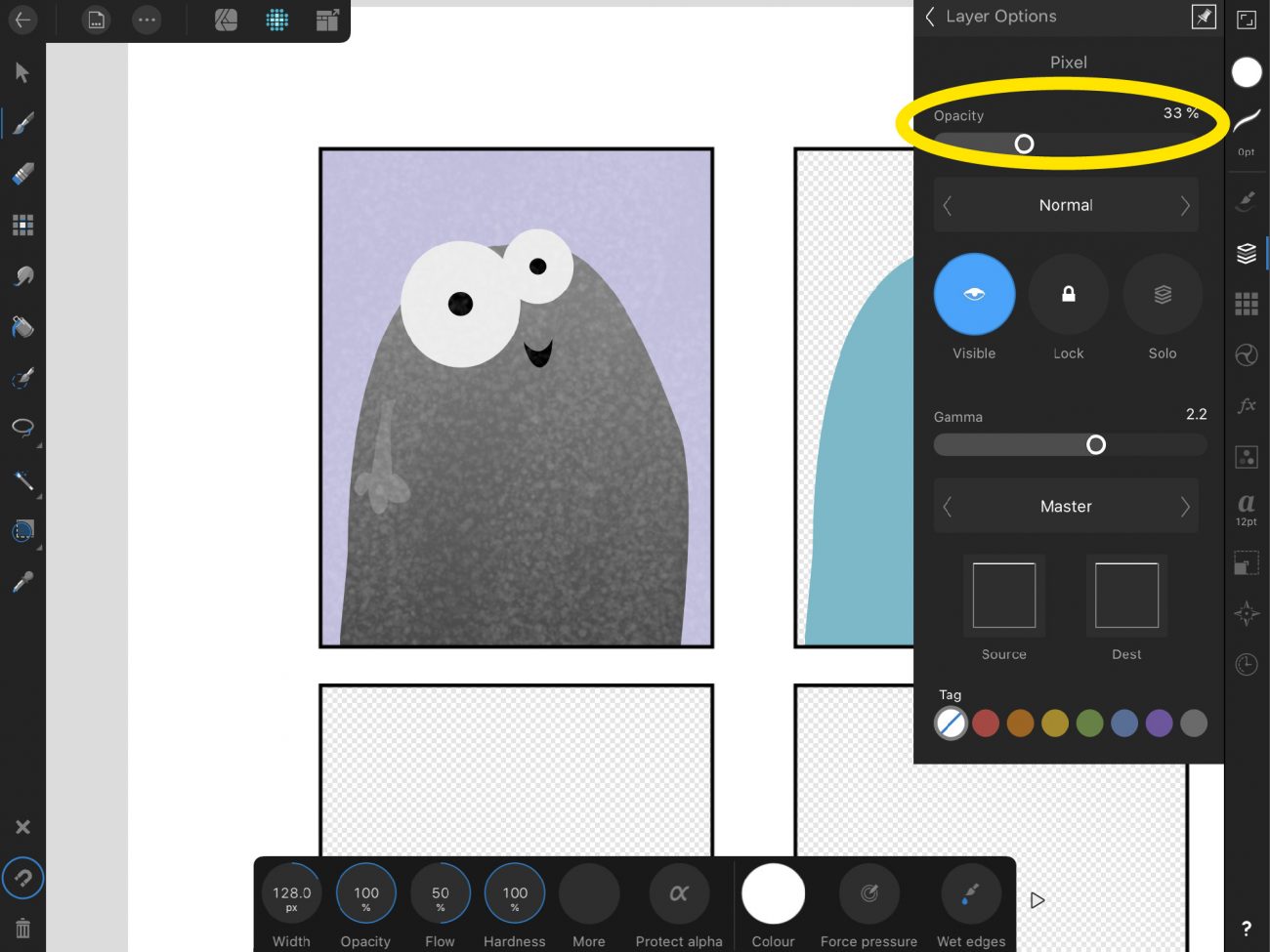Screen dimensions: 1270x952
Task: Open the Adjustments studio panel
Action: click(x=1247, y=354)
